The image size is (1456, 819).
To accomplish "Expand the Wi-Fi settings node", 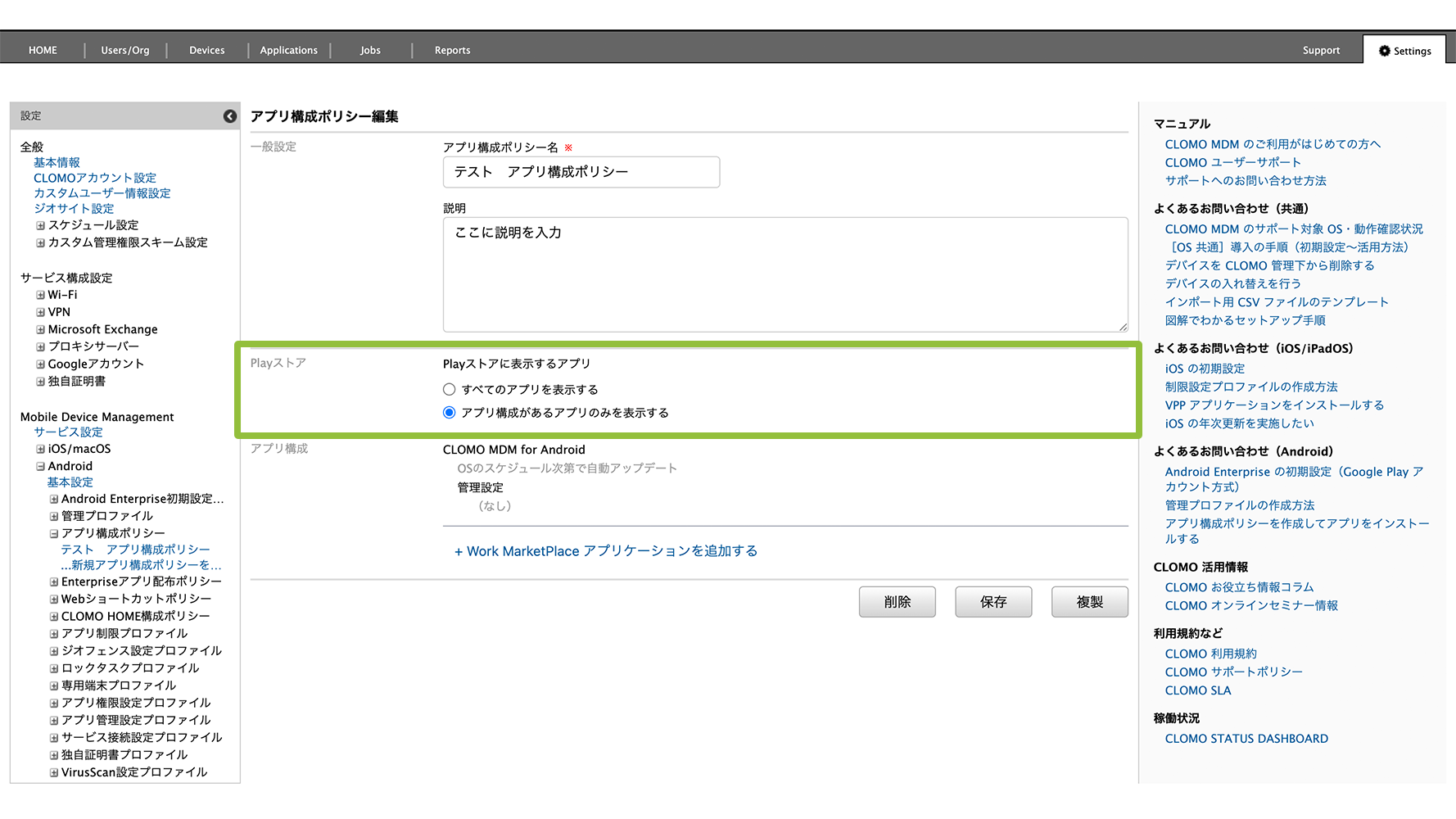I will [40, 295].
